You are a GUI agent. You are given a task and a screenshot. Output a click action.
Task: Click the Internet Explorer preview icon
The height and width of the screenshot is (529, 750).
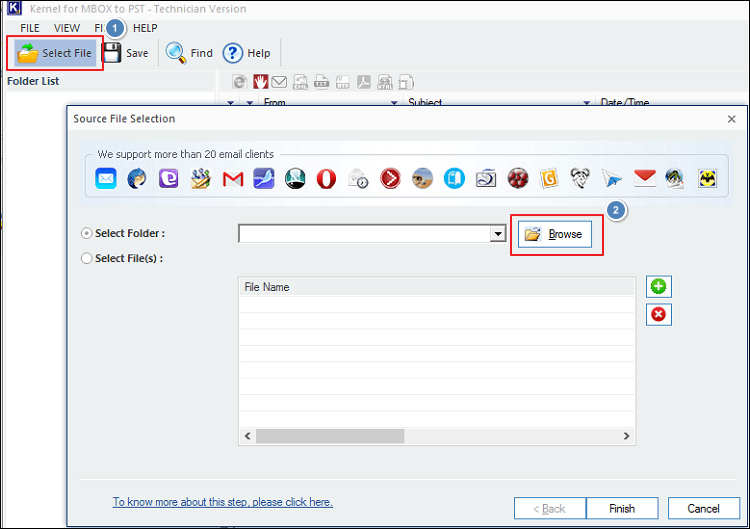click(240, 82)
